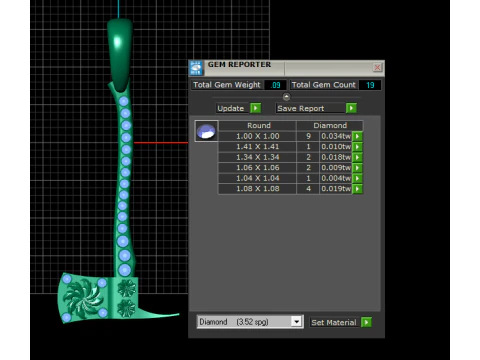Select the 1.04 X 1.04 size cell

click(257, 178)
